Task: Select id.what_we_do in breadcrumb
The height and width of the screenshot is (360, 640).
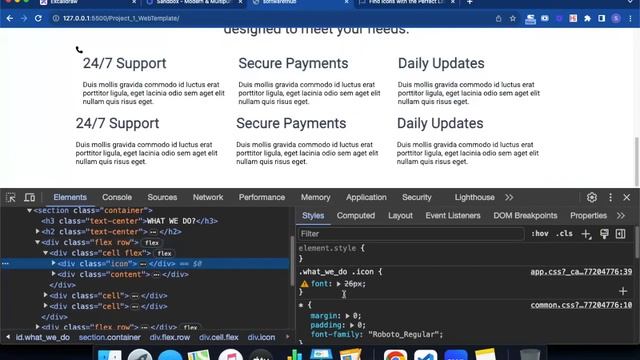Action: 42,338
